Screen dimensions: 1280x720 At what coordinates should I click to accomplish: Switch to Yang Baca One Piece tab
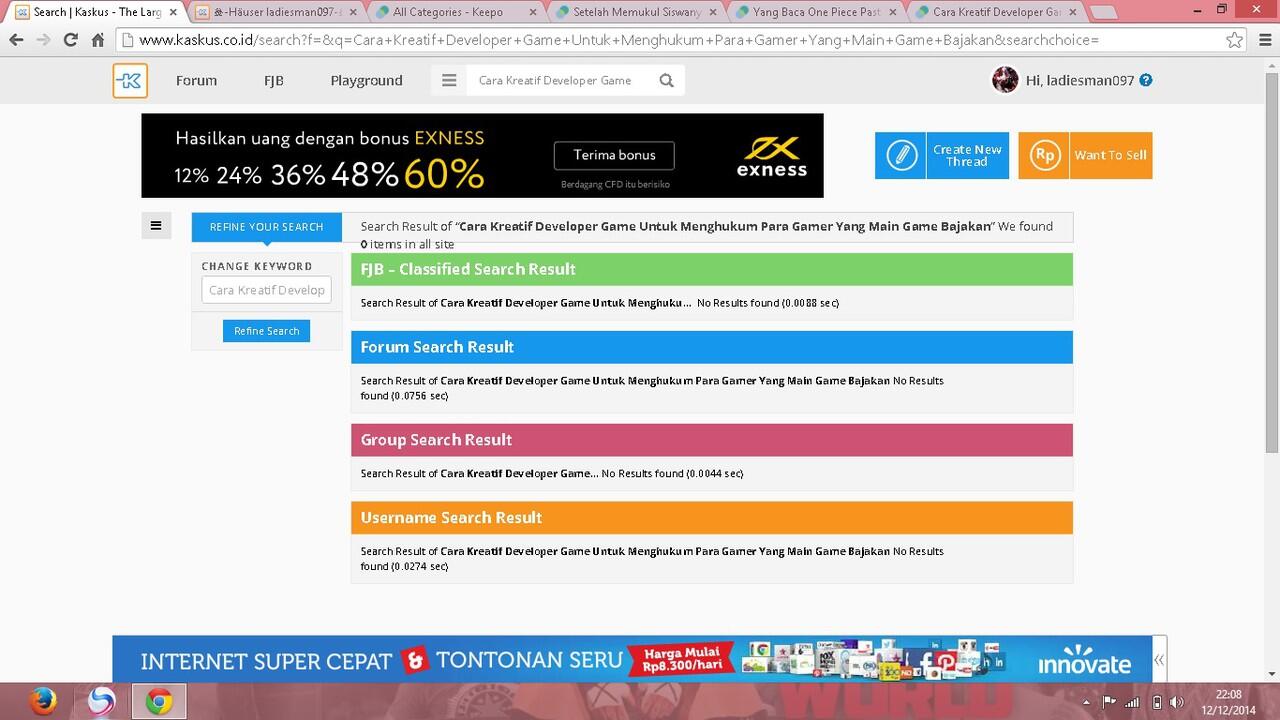click(815, 12)
